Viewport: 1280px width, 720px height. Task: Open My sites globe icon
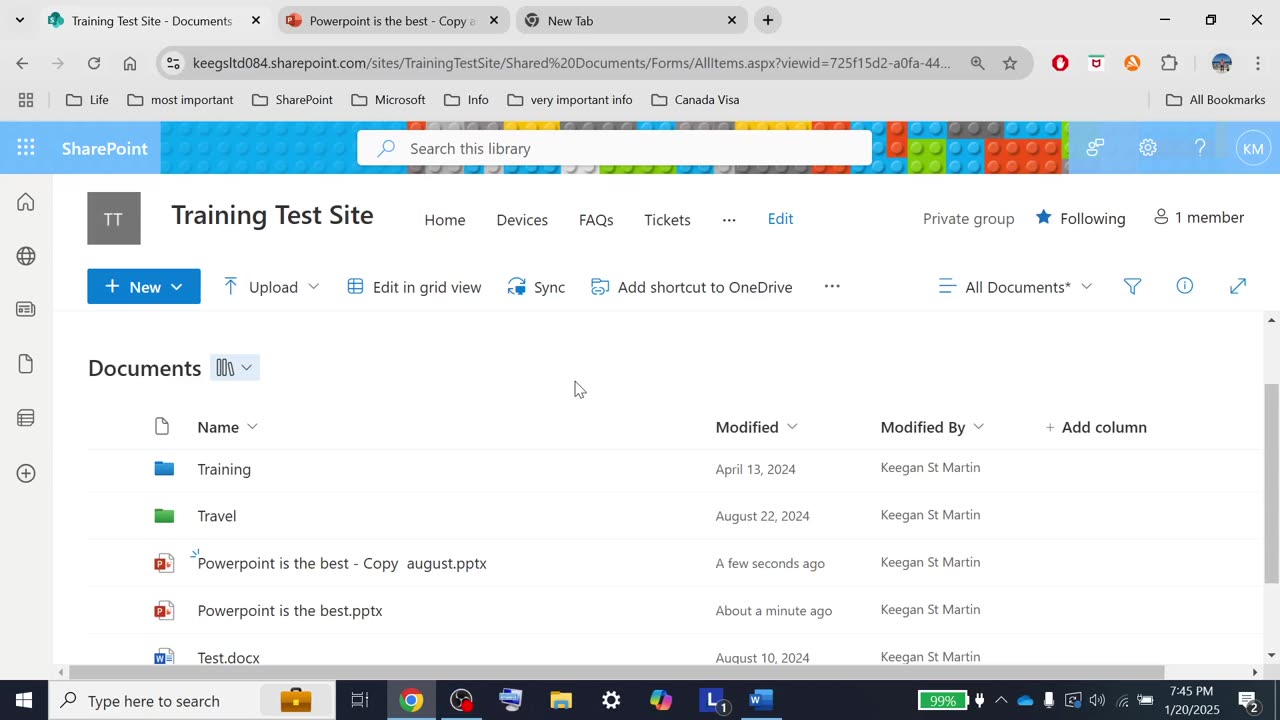coord(26,256)
